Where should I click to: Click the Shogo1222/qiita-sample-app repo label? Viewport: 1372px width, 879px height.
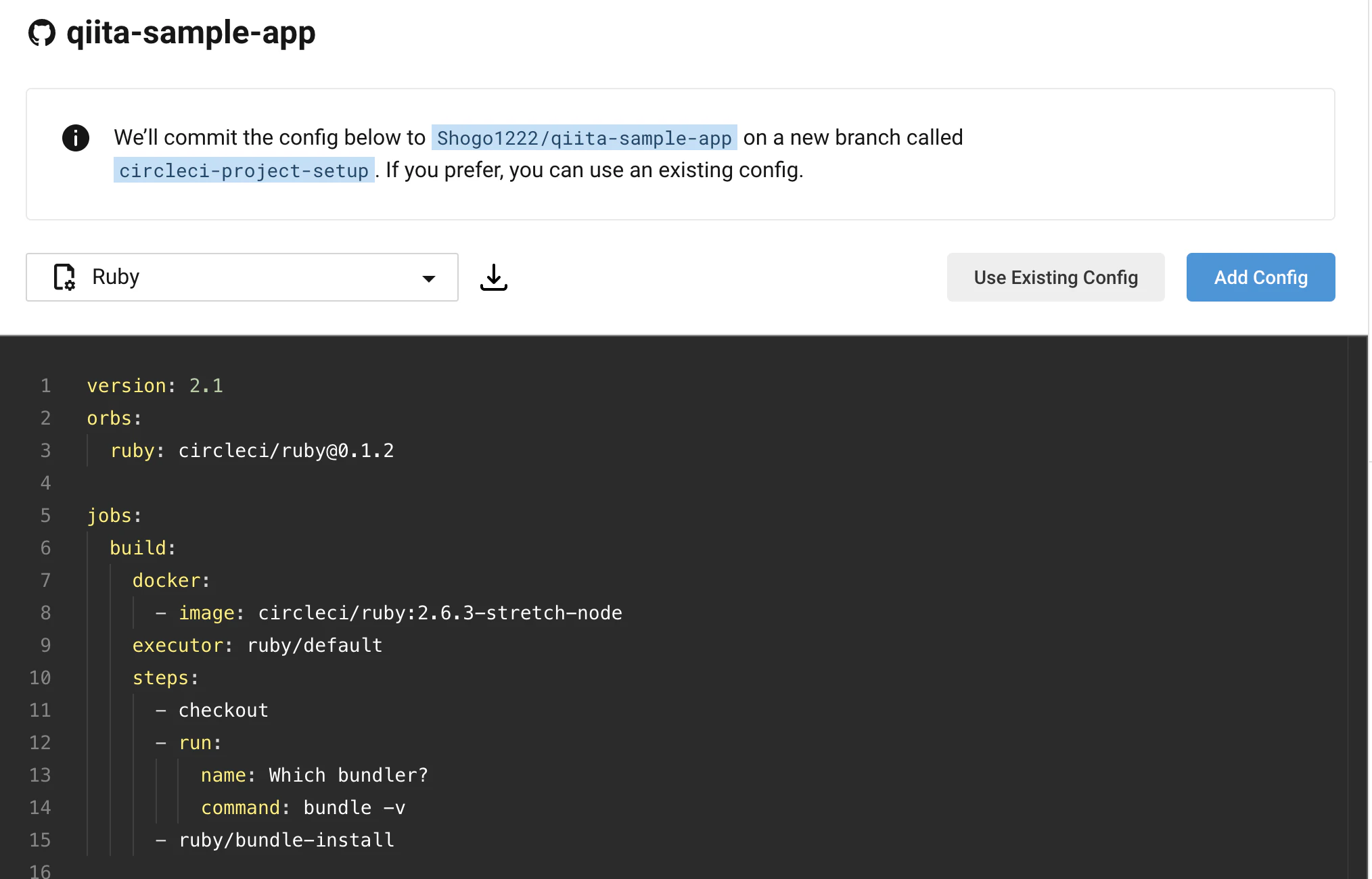(x=584, y=138)
